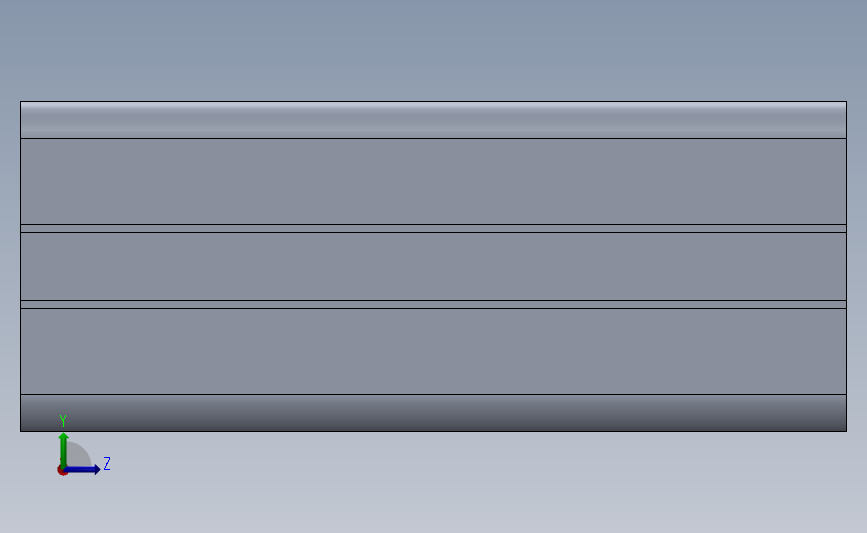Viewport: 867px width, 533px height.
Task: Select the light top chamfered face of the model
Action: click(434, 120)
